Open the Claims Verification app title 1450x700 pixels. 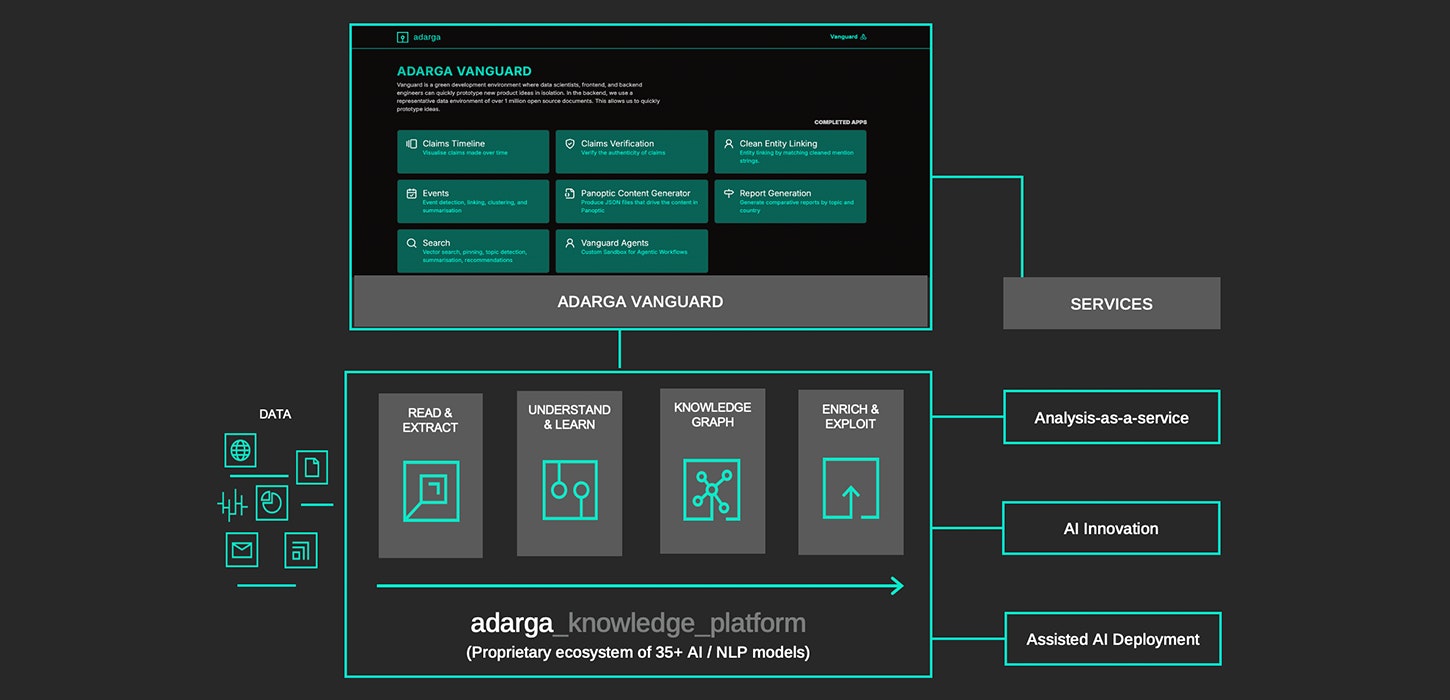click(617, 144)
